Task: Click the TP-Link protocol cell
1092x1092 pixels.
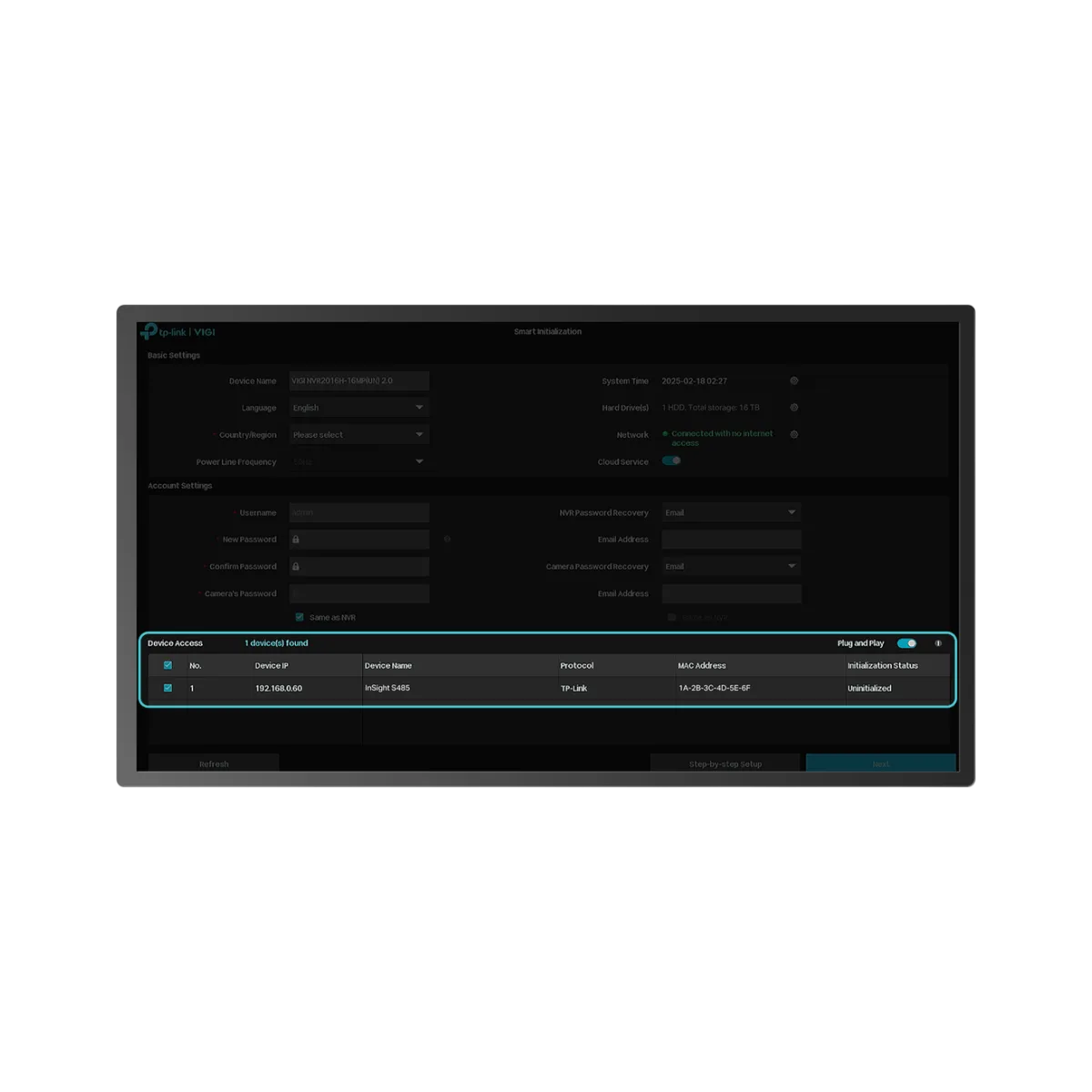Action: (x=573, y=688)
